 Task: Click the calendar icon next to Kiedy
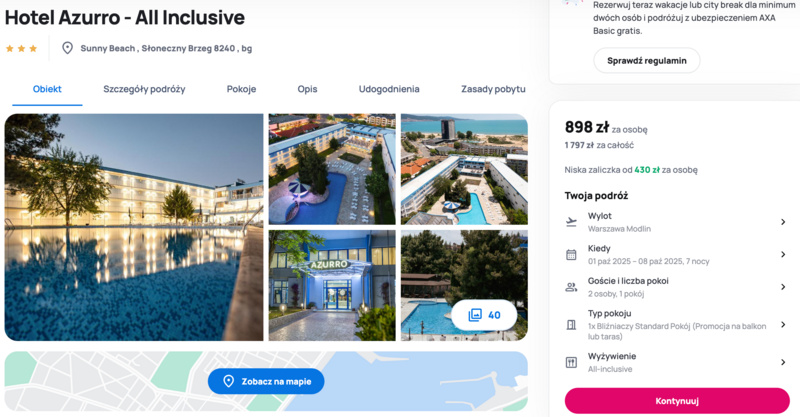tap(571, 255)
